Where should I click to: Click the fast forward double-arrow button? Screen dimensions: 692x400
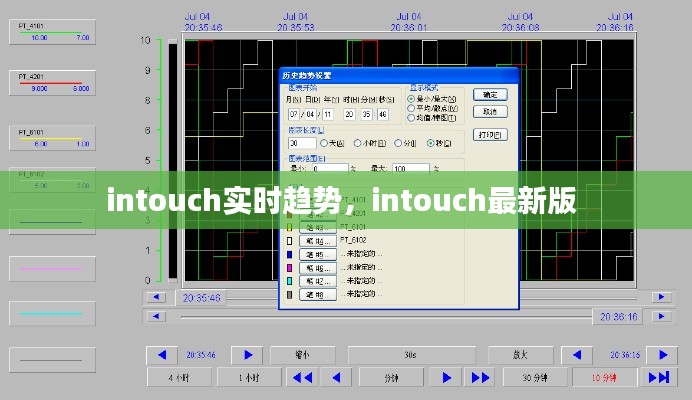coord(481,377)
